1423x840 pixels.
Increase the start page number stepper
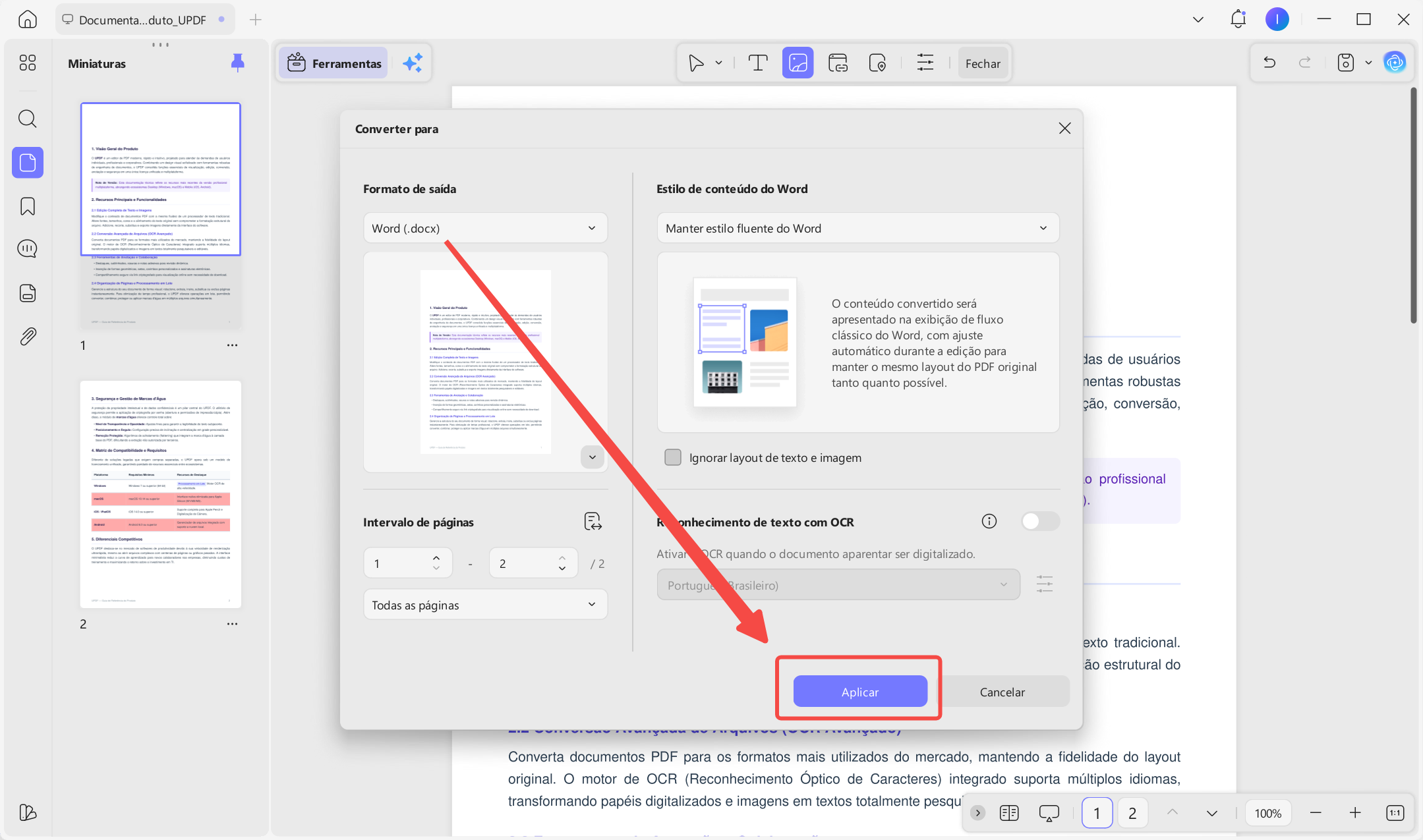(436, 558)
